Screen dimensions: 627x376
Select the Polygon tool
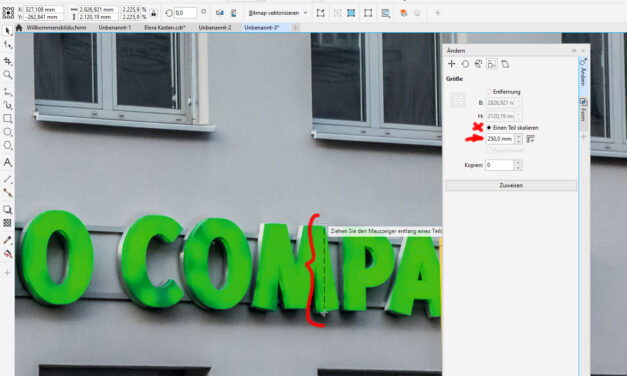pyautogui.click(x=8, y=145)
